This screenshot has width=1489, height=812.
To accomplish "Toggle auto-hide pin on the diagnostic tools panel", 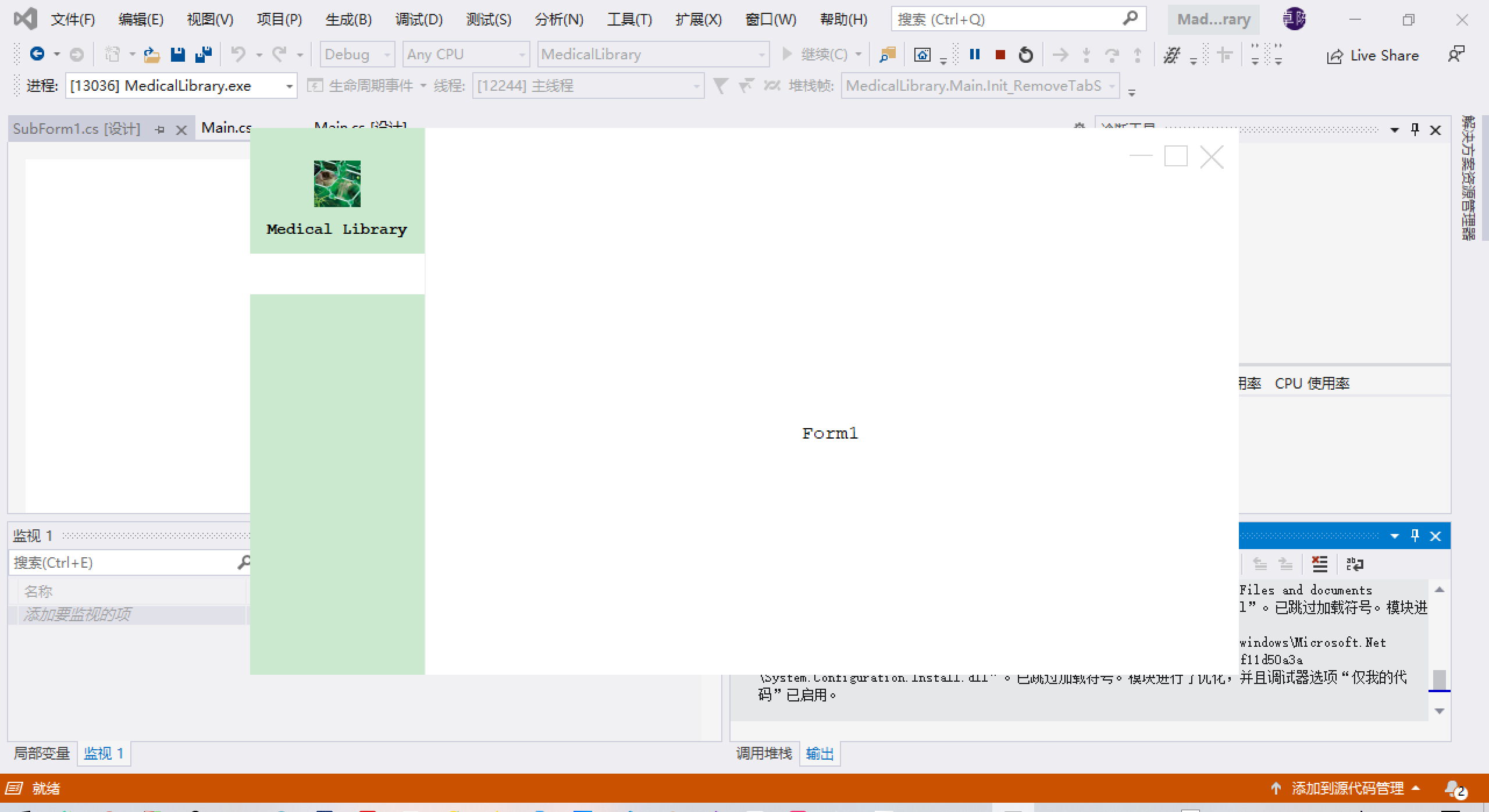I will click(x=1415, y=129).
